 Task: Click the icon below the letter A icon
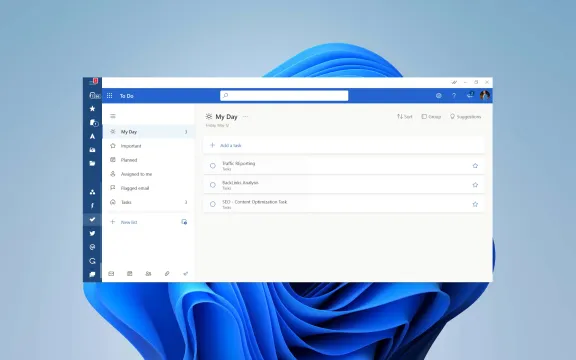pyautogui.click(x=93, y=150)
